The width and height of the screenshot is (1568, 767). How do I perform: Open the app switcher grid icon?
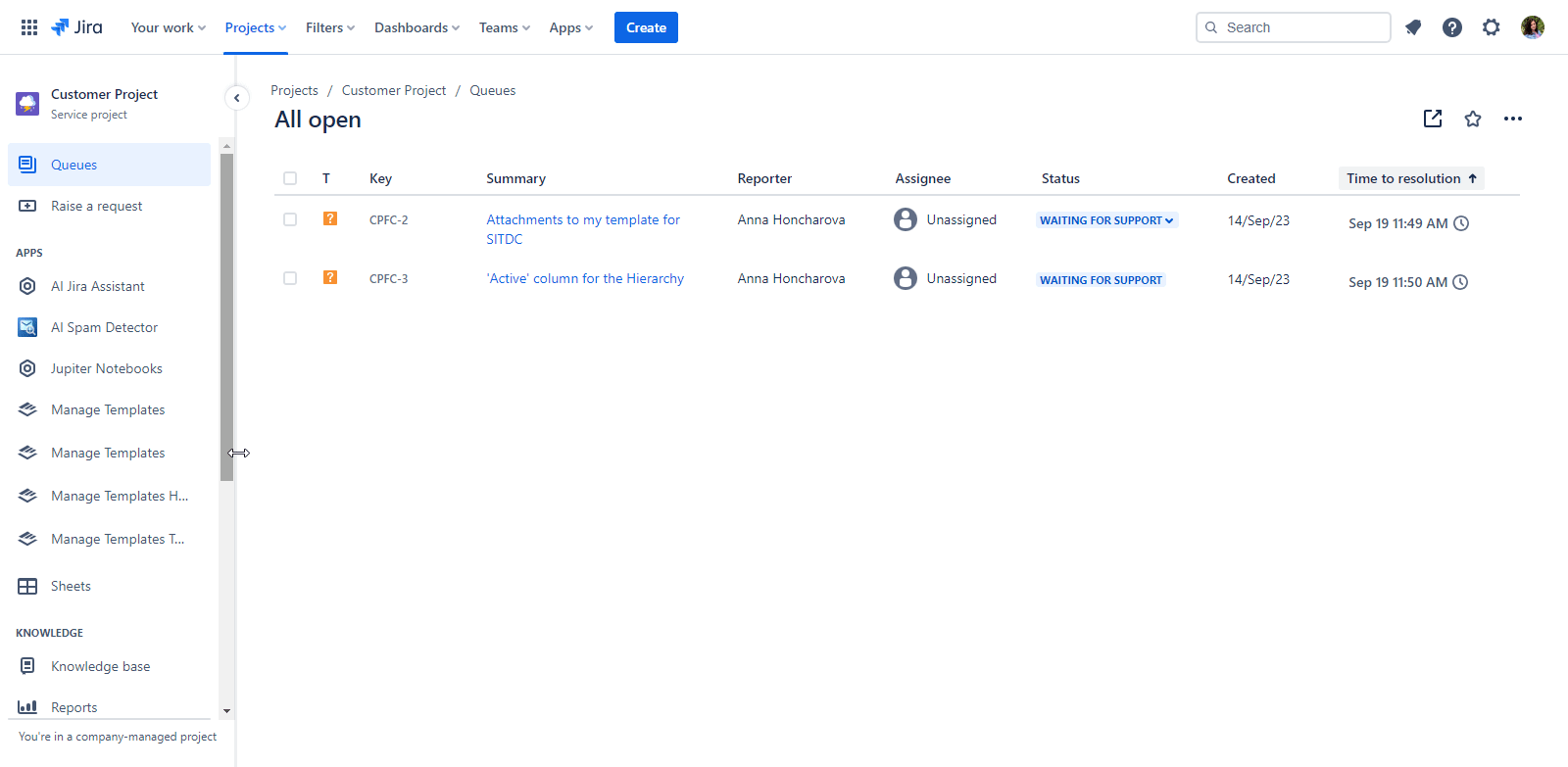point(29,27)
